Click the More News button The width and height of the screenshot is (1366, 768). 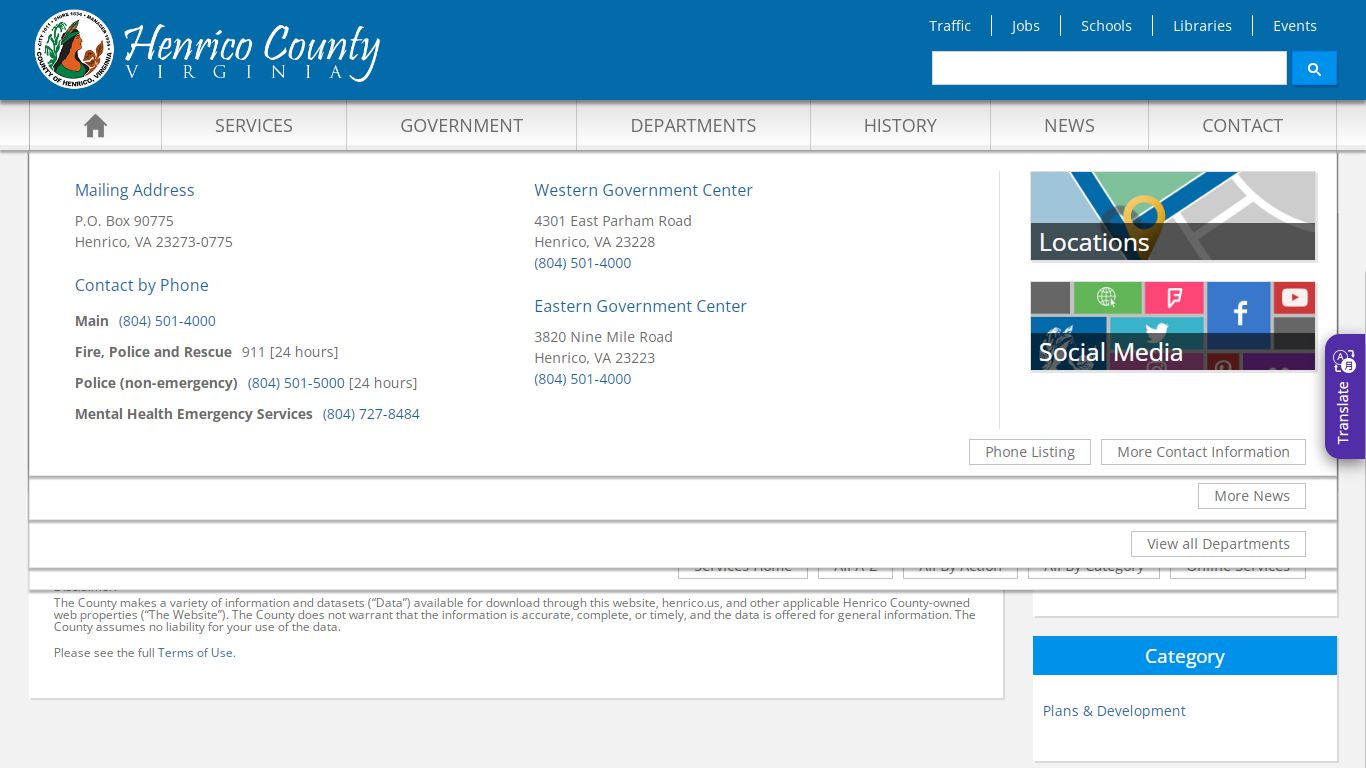pos(1252,496)
